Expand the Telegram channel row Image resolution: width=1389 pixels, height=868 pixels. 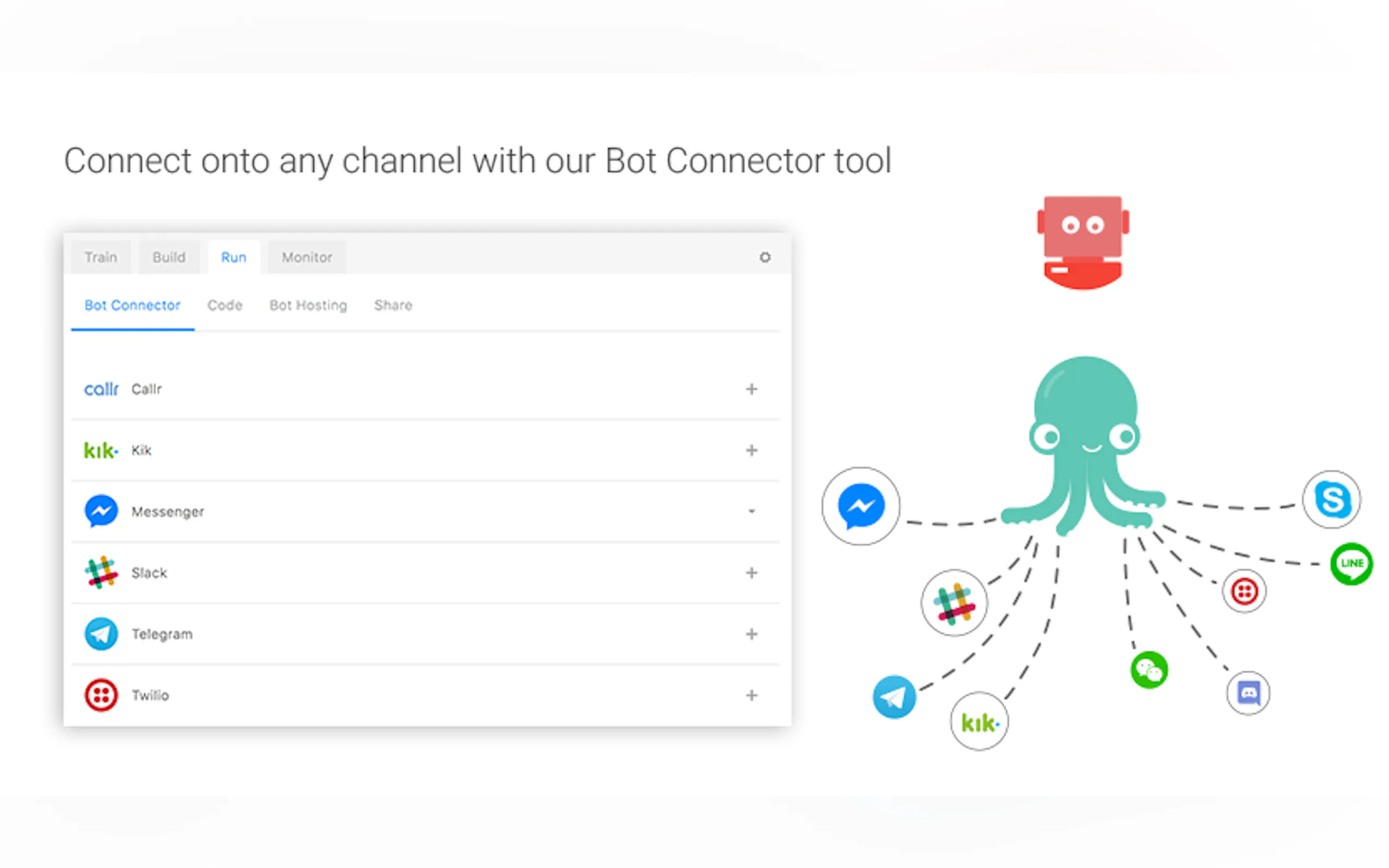pyautogui.click(x=751, y=634)
